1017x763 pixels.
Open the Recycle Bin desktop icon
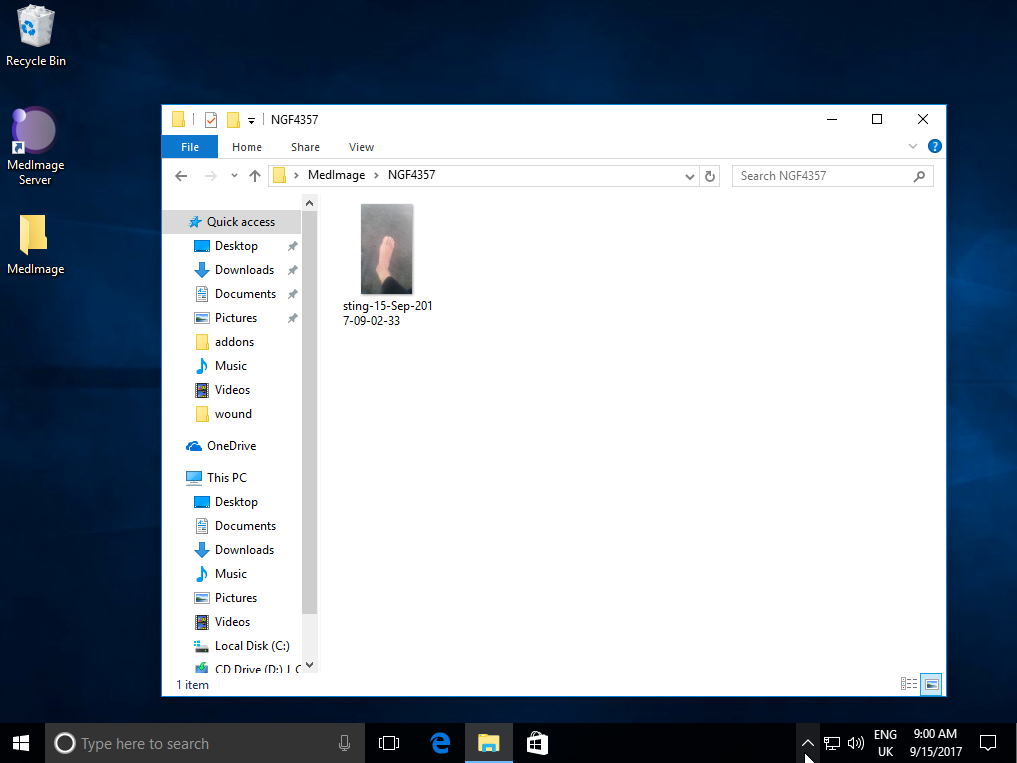tap(36, 36)
